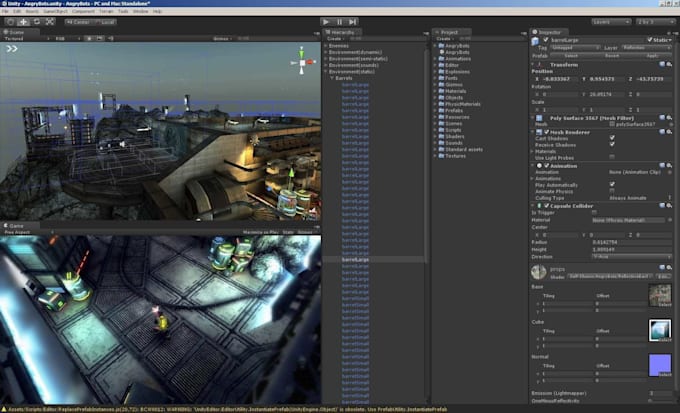The image size is (680, 413).
Task: Toggle the Cast Shadows checkbox
Action: coord(612,138)
